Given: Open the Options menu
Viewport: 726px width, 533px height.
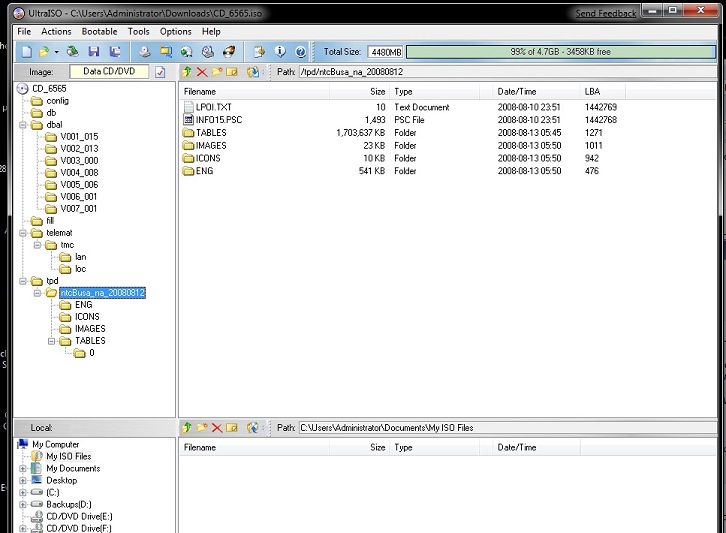Looking at the screenshot, I should (175, 31).
